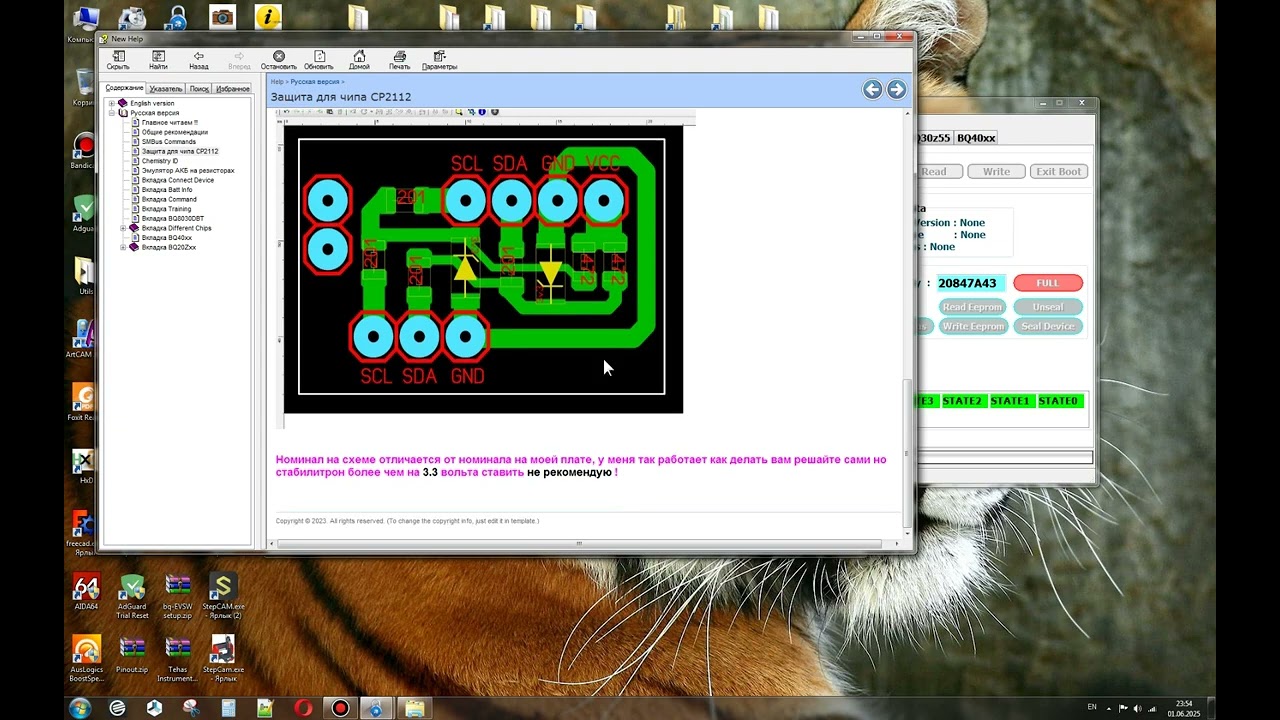Open Вкладка Command topic
Screen dimensions: 1280x720
pyautogui.click(x=169, y=199)
